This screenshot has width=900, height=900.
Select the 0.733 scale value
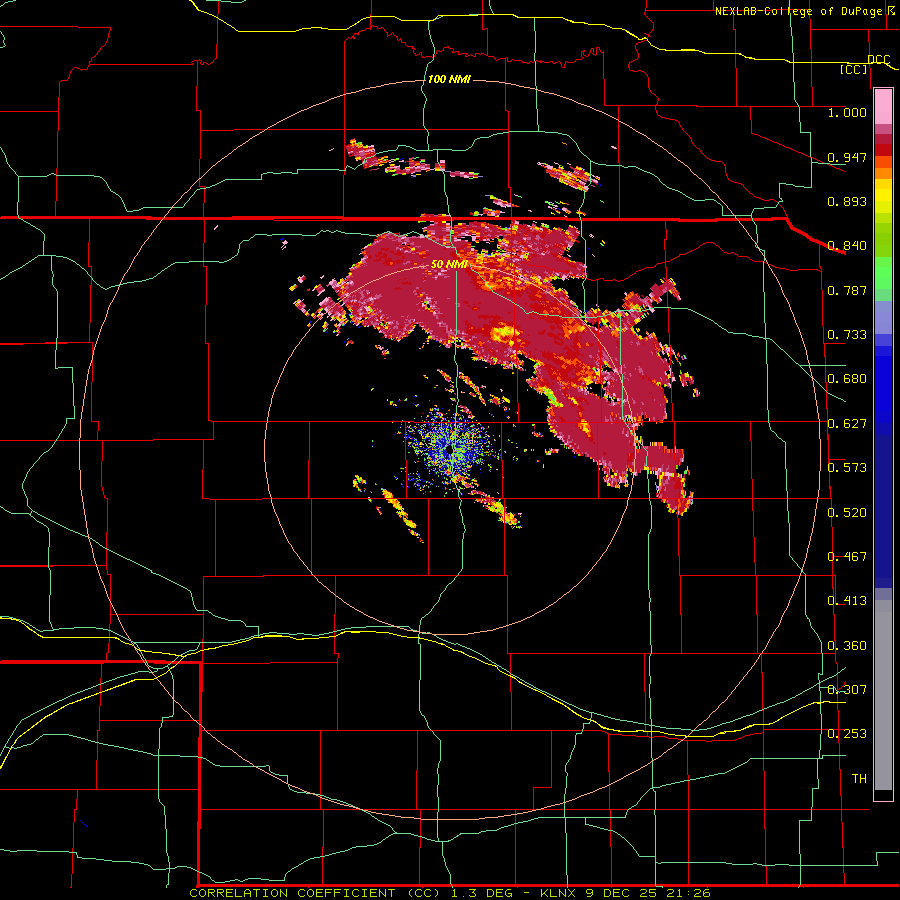847,335
